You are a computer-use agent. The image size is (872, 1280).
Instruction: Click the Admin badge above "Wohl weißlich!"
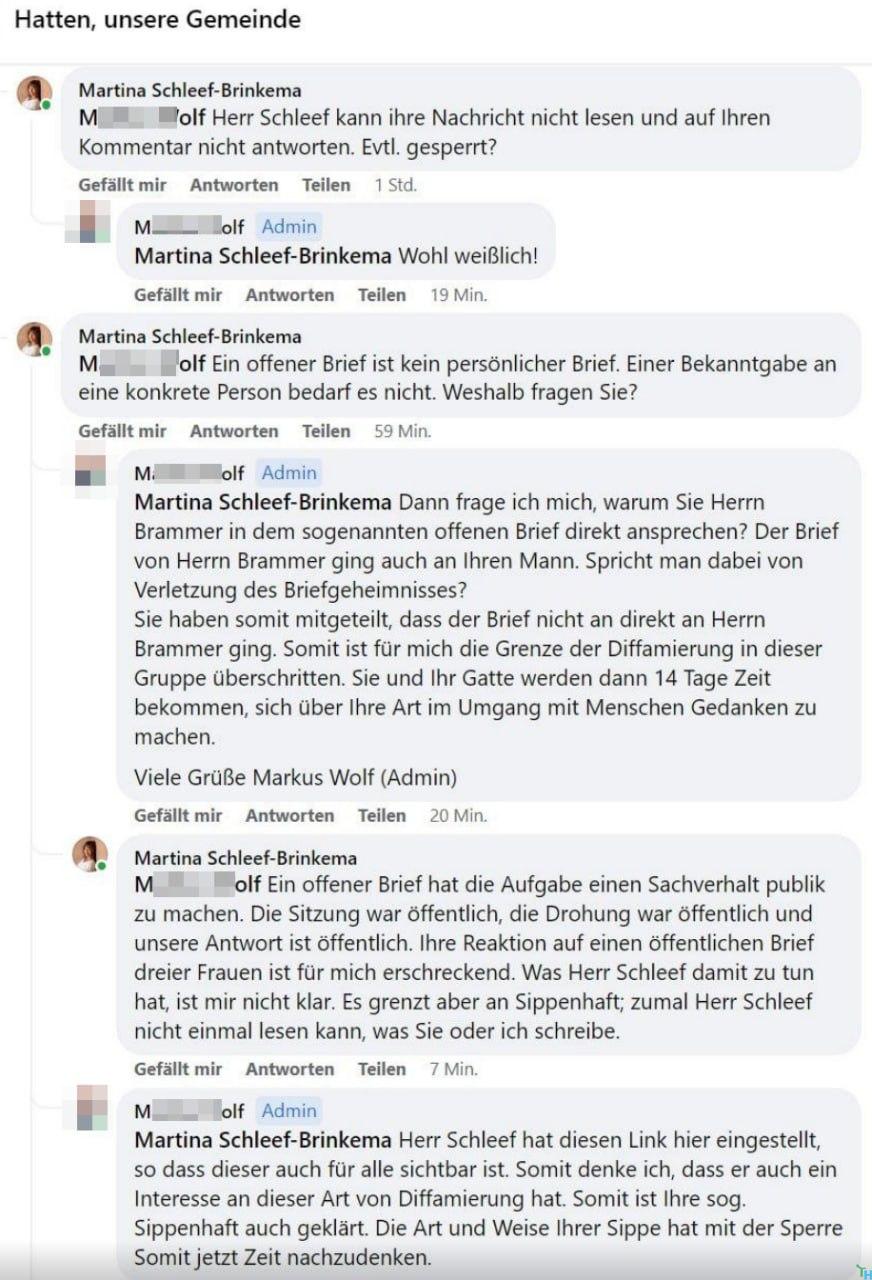289,227
